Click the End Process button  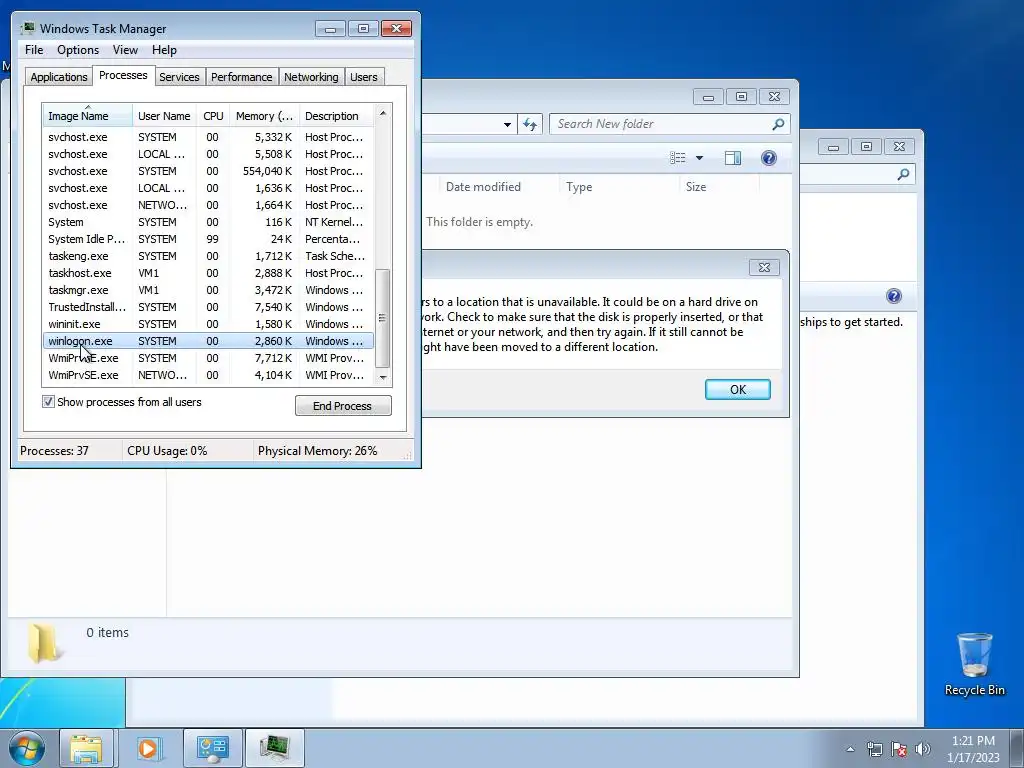click(x=343, y=406)
